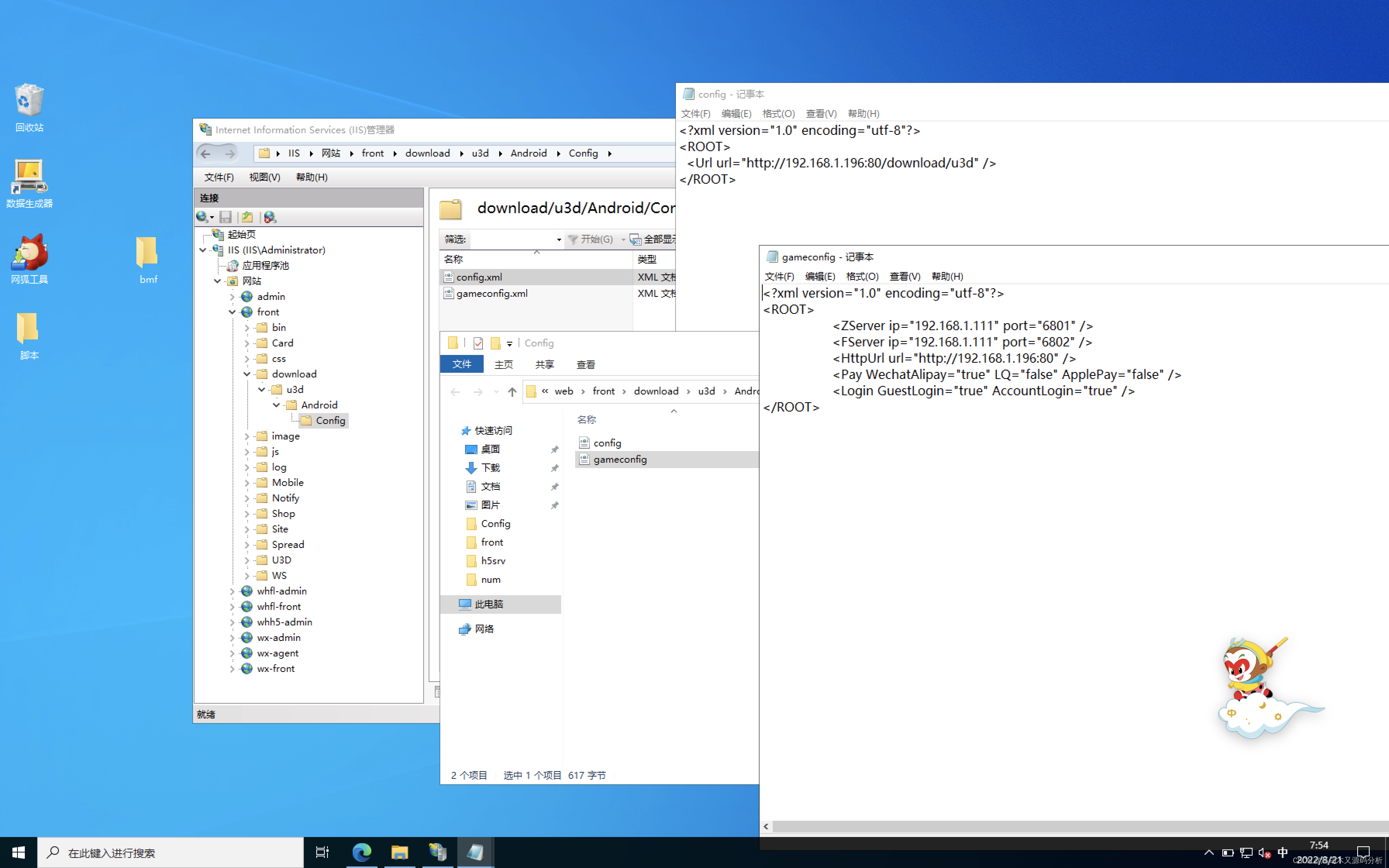
Task: Click the Explorer up-directory arrow
Action: coord(512,391)
